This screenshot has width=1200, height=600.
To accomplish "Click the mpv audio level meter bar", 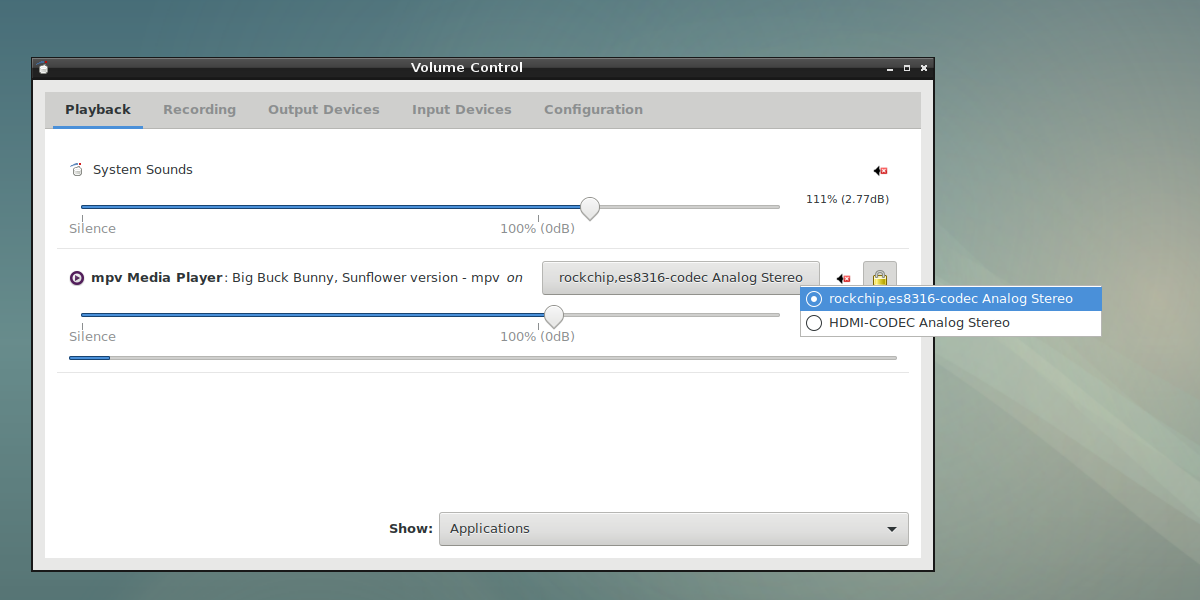I will [482, 357].
